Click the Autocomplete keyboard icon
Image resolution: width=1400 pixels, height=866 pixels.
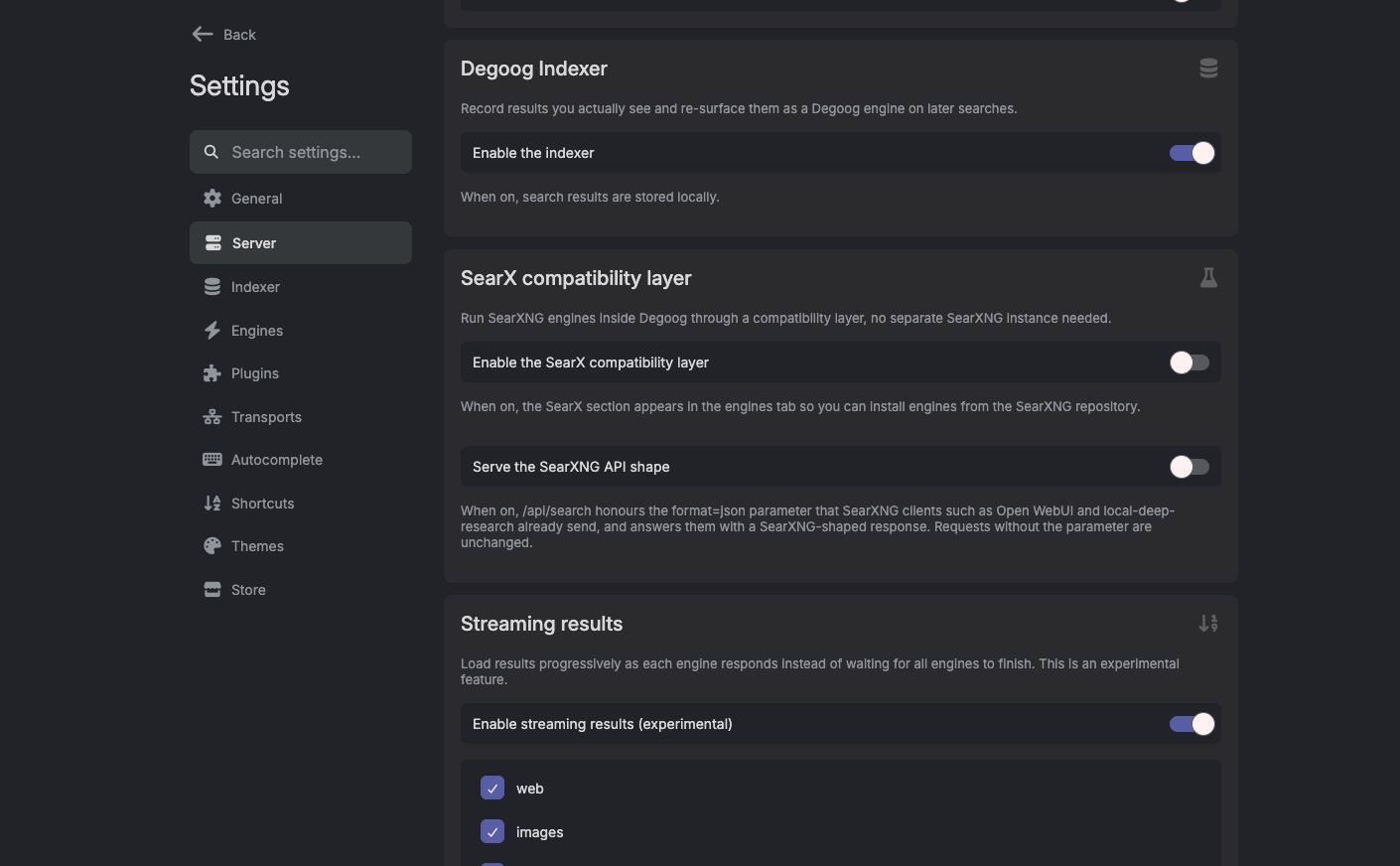click(x=212, y=460)
